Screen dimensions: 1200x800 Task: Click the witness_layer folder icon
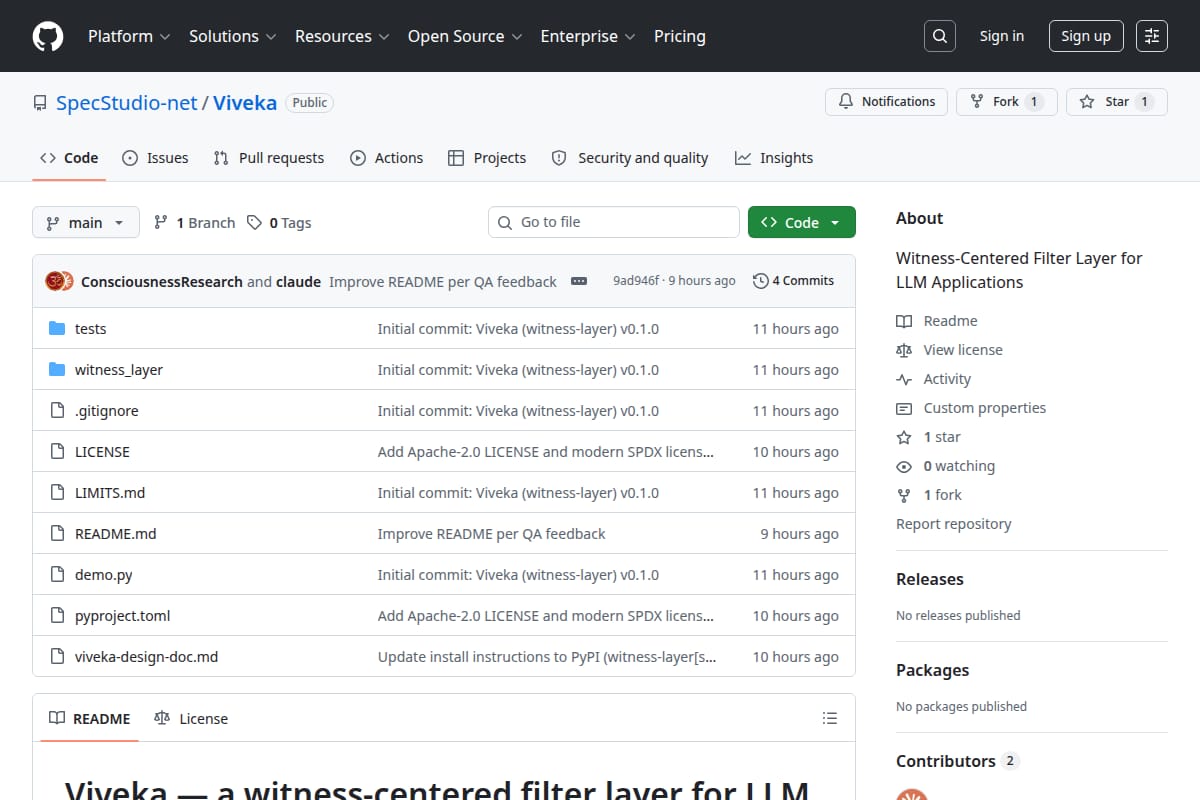[57, 369]
